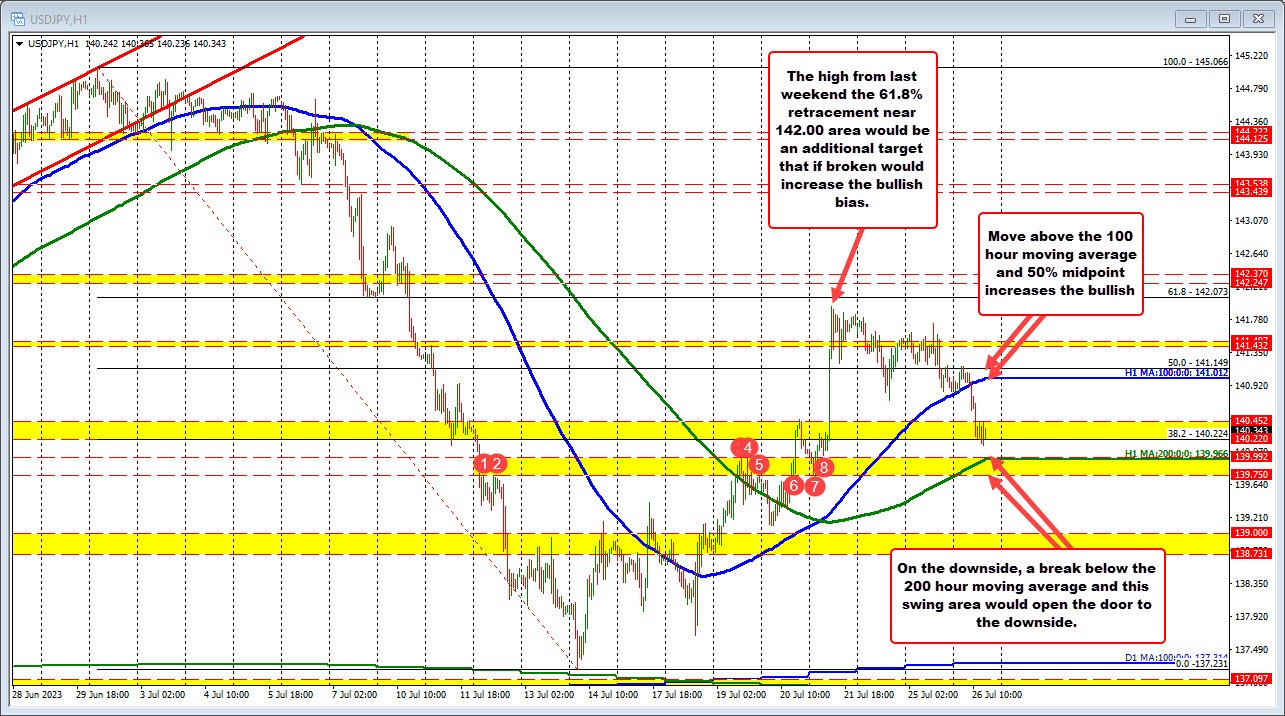Viewport: 1285px width, 716px height.
Task: Select red circle marker number 7
Action: pos(814,486)
